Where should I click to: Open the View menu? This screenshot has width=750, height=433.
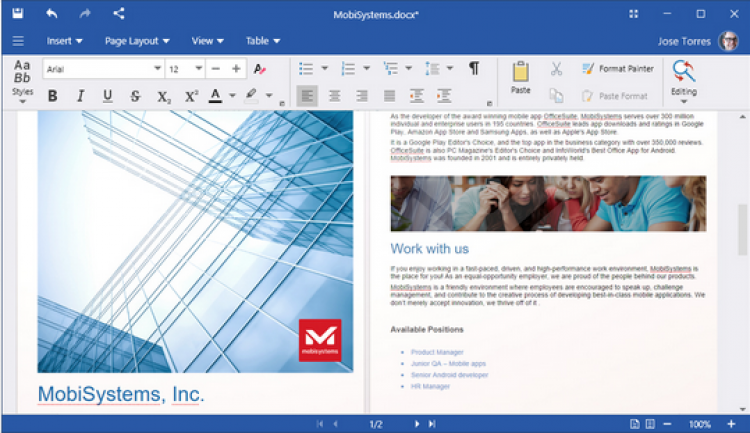tap(208, 41)
